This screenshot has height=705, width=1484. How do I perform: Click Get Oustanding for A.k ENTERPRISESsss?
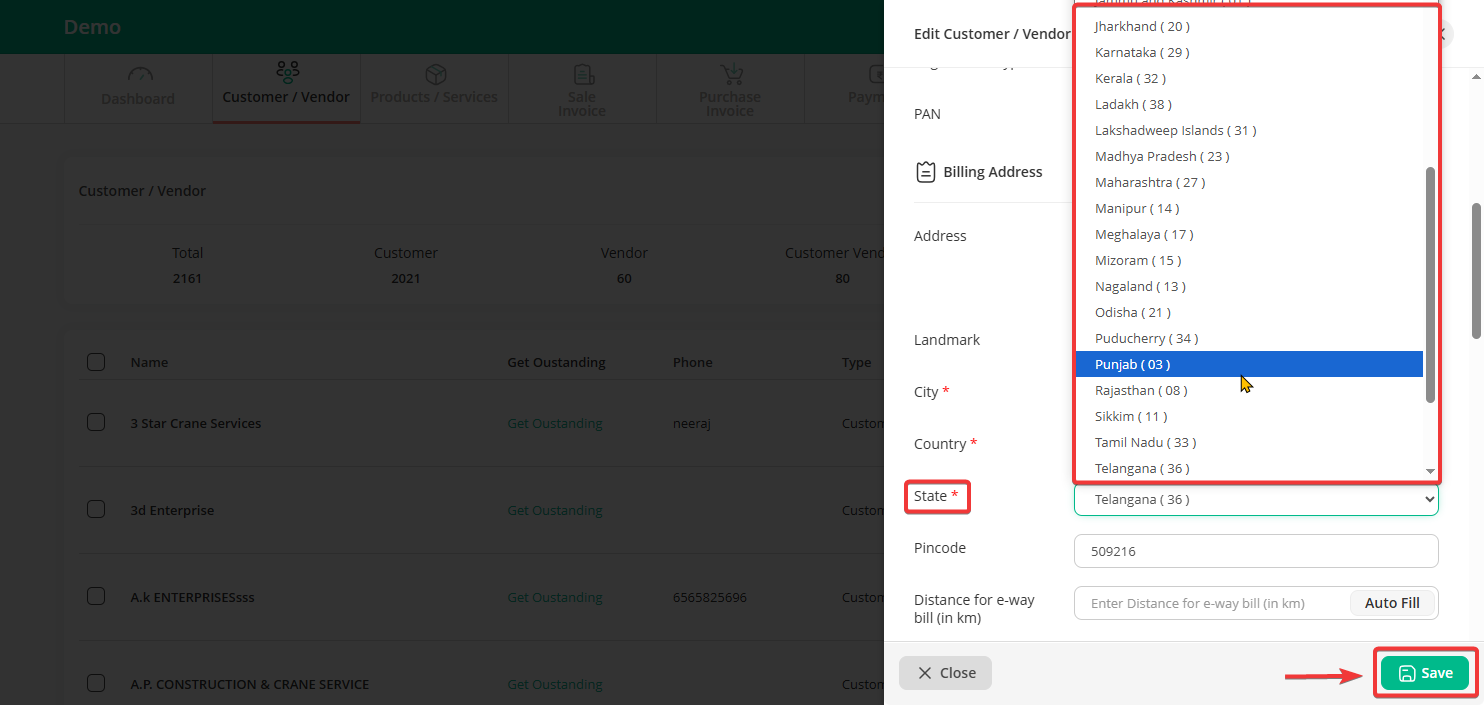click(x=555, y=597)
